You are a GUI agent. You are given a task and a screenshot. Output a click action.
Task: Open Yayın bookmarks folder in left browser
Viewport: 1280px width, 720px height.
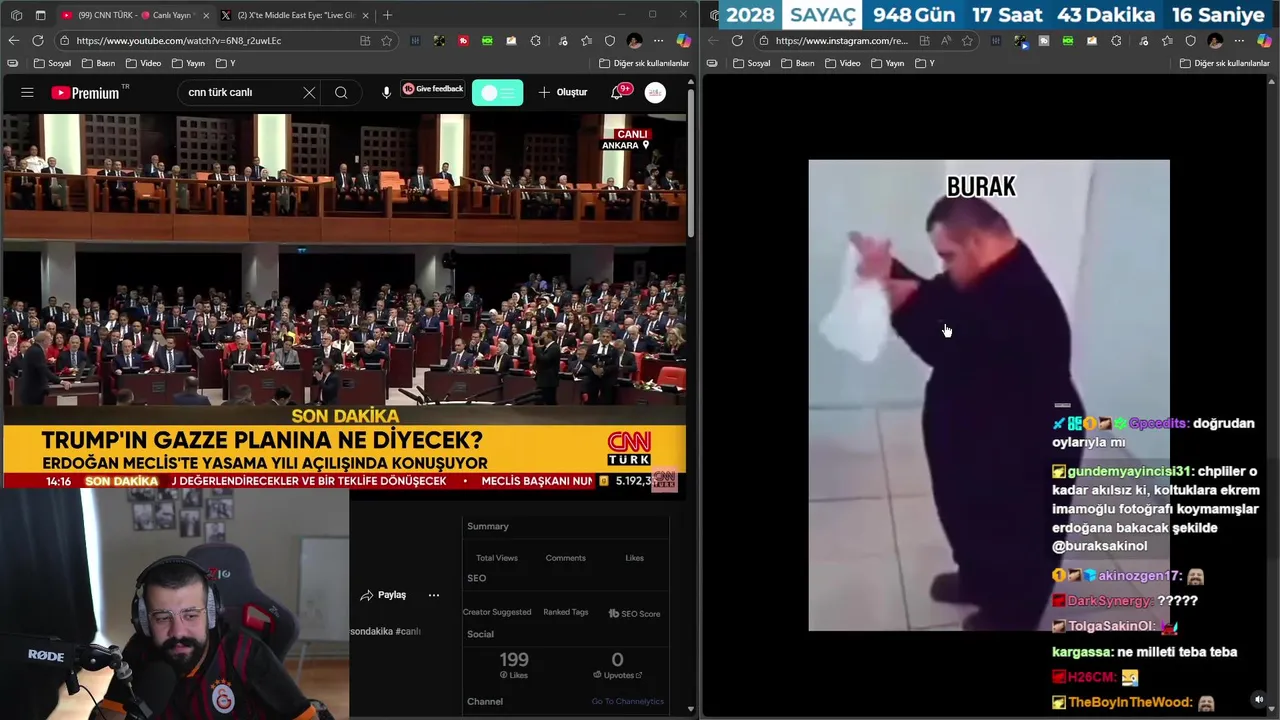pos(188,63)
